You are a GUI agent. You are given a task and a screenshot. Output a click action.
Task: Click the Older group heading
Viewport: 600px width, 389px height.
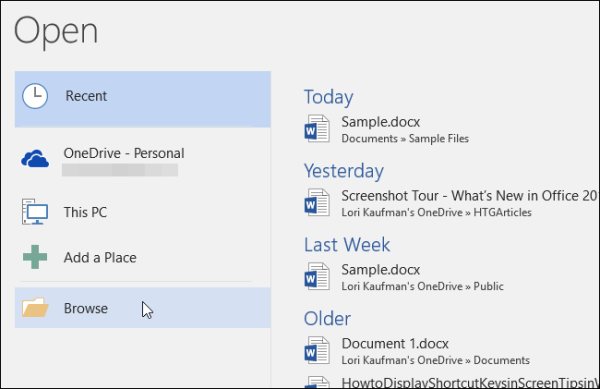coord(327,318)
